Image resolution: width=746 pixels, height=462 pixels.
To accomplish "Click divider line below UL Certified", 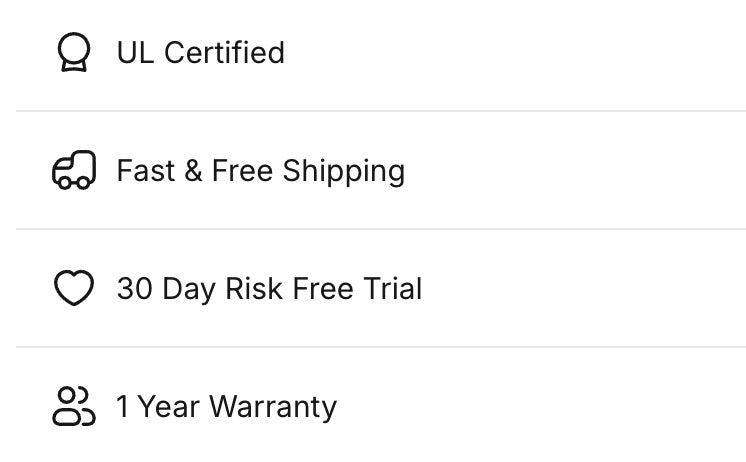I will pyautogui.click(x=381, y=111).
